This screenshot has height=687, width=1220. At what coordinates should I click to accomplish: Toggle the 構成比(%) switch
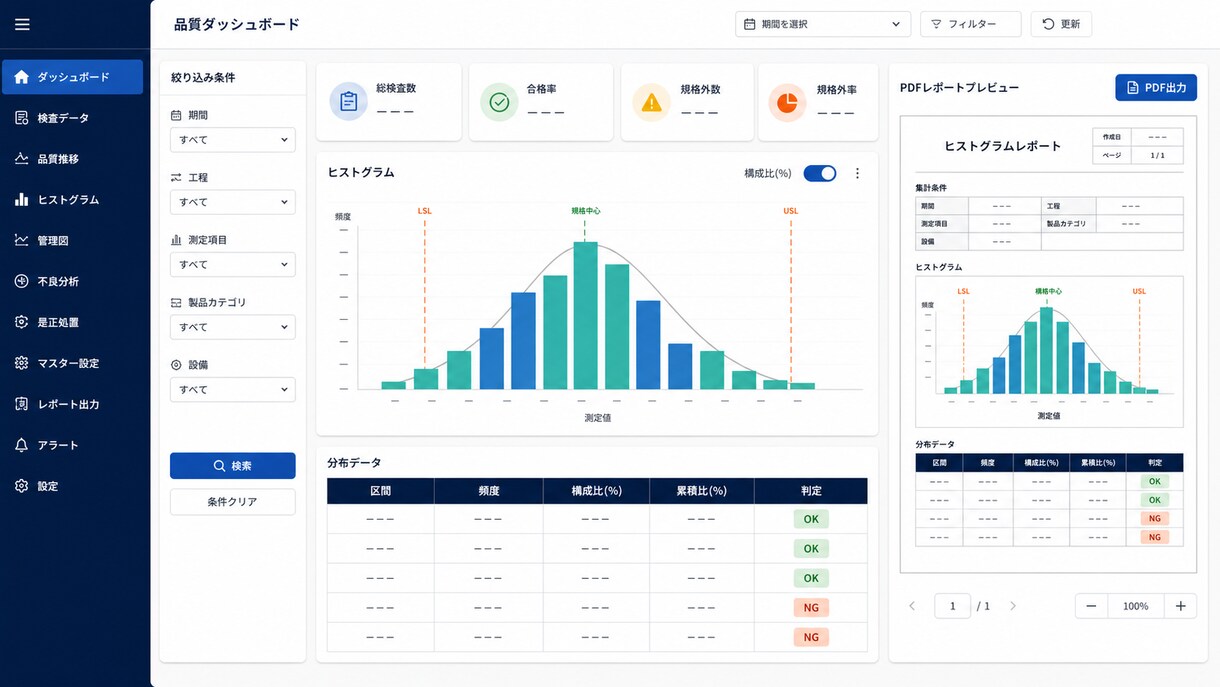[820, 173]
